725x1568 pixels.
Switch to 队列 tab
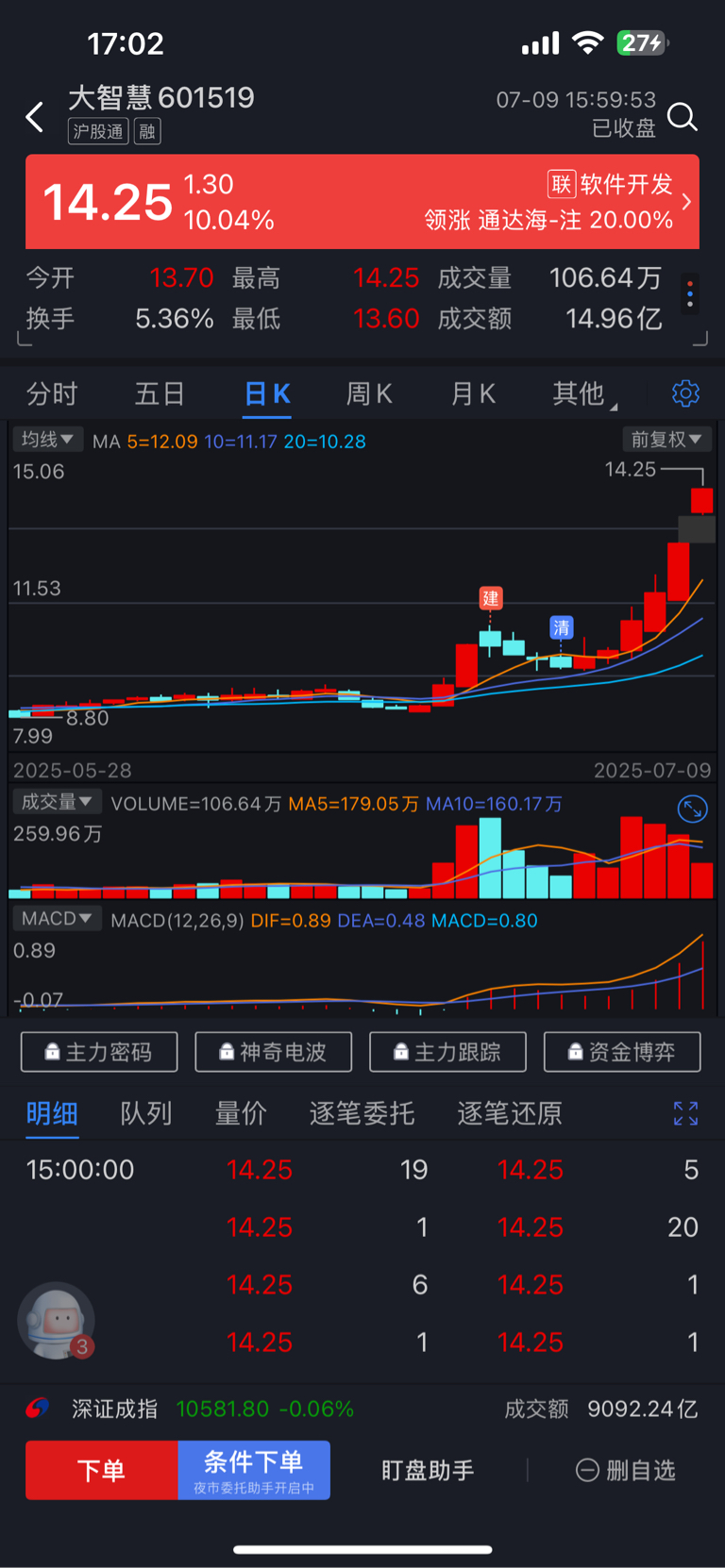146,1113
